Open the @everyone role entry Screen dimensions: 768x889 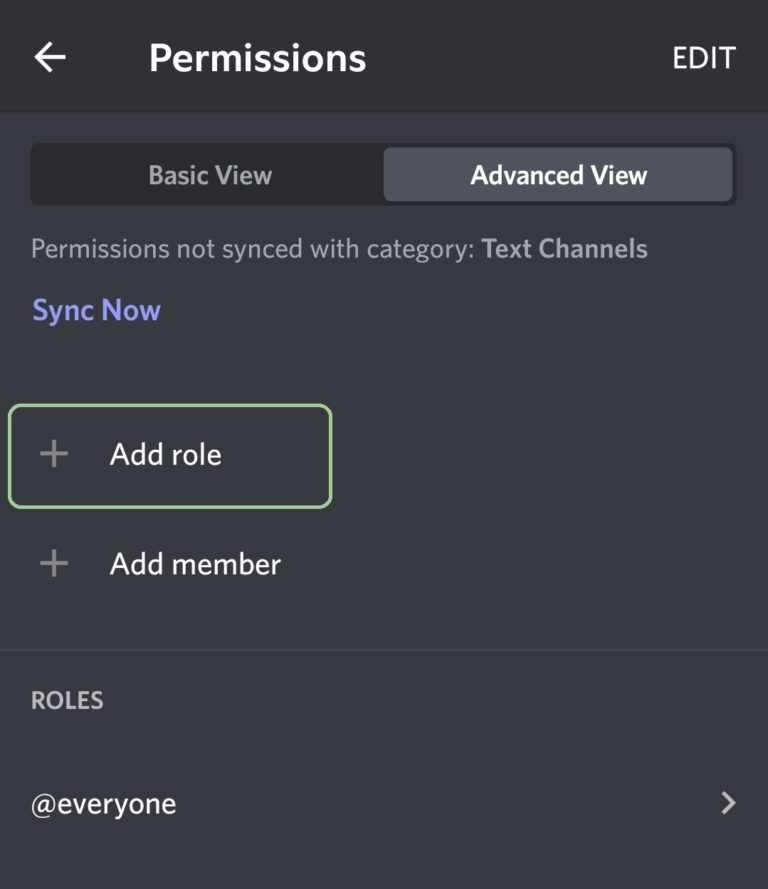point(384,804)
